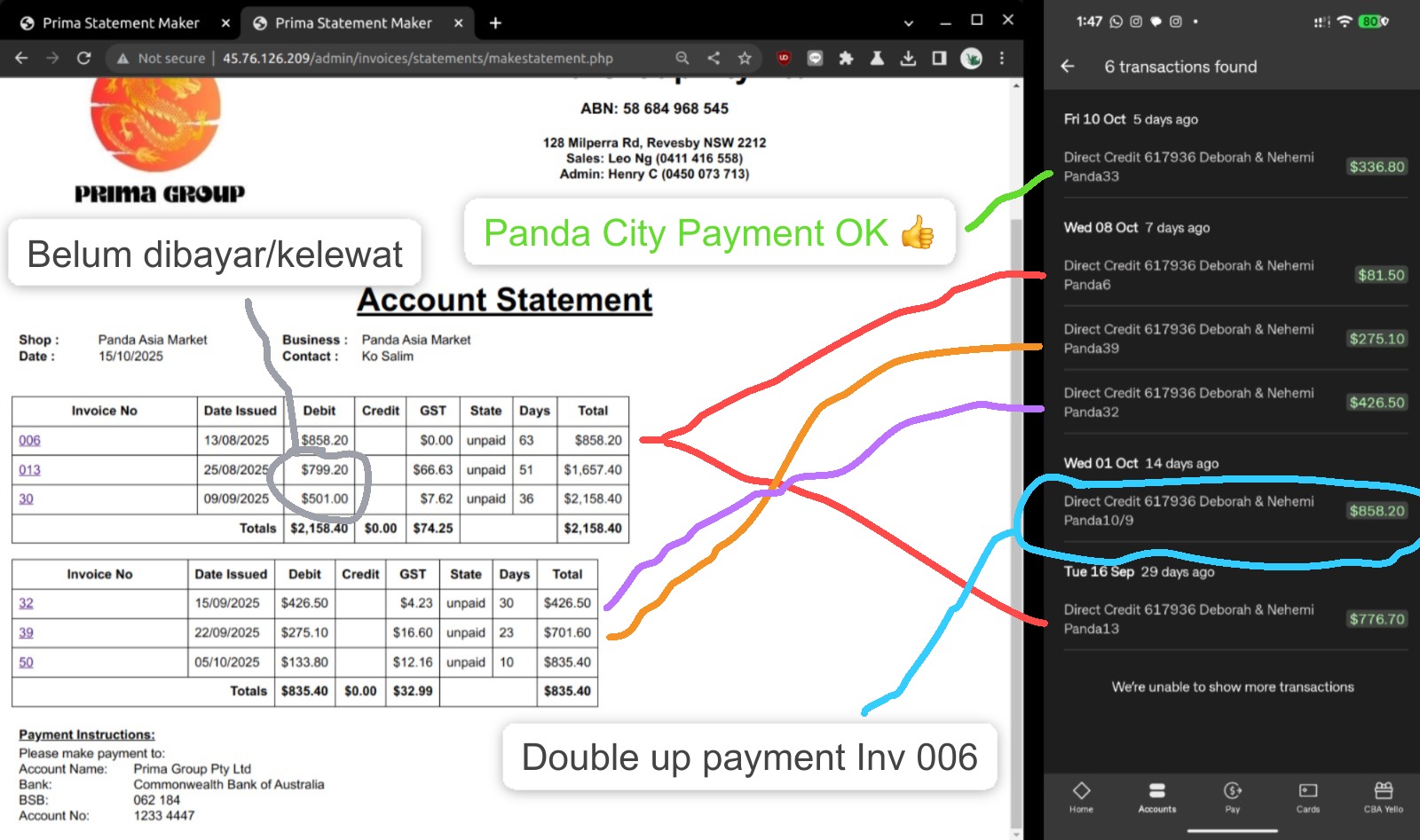This screenshot has width=1420, height=840.
Task: Open the browser downloads icon
Action: [908, 59]
